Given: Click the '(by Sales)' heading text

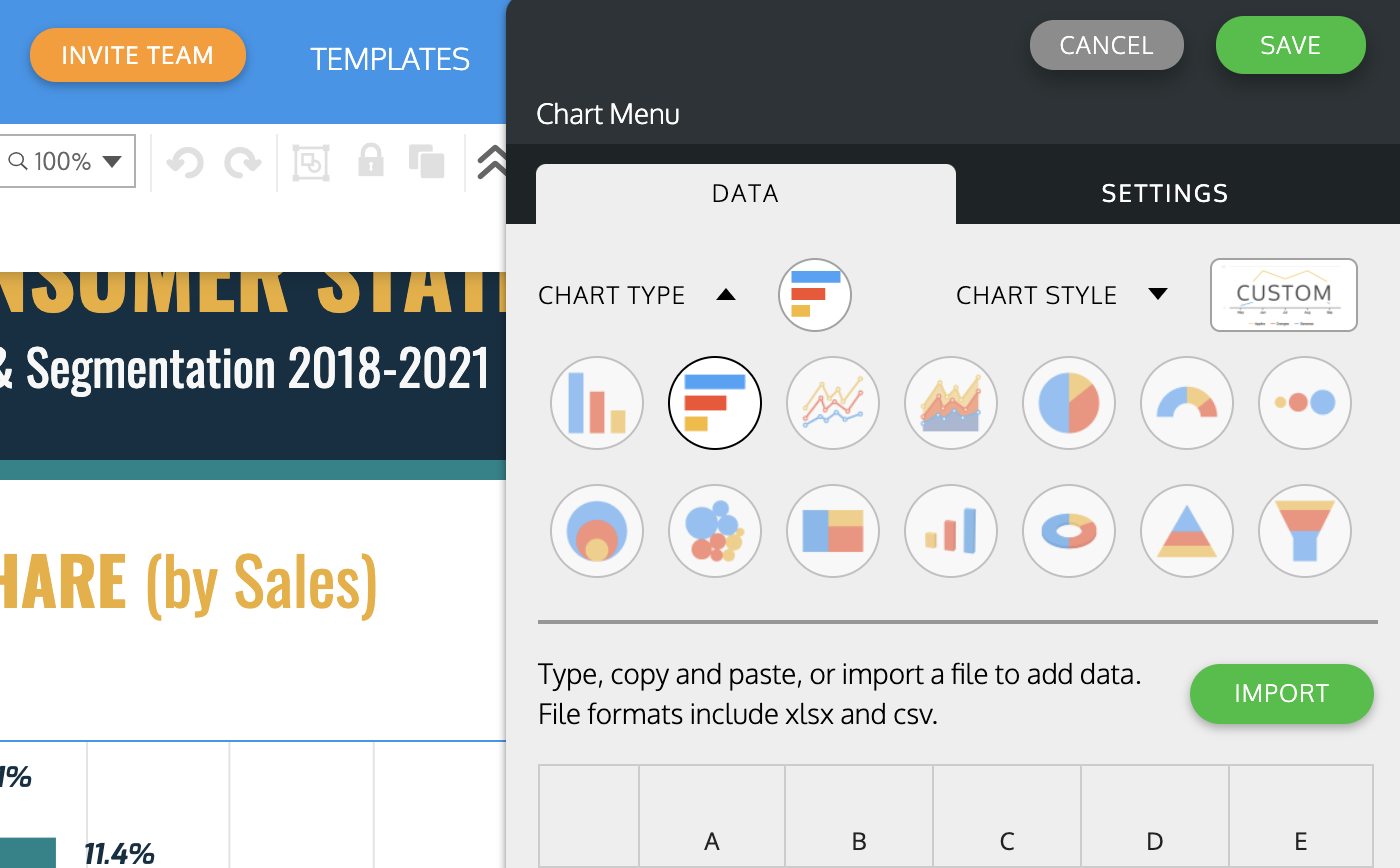Looking at the screenshot, I should [262, 582].
